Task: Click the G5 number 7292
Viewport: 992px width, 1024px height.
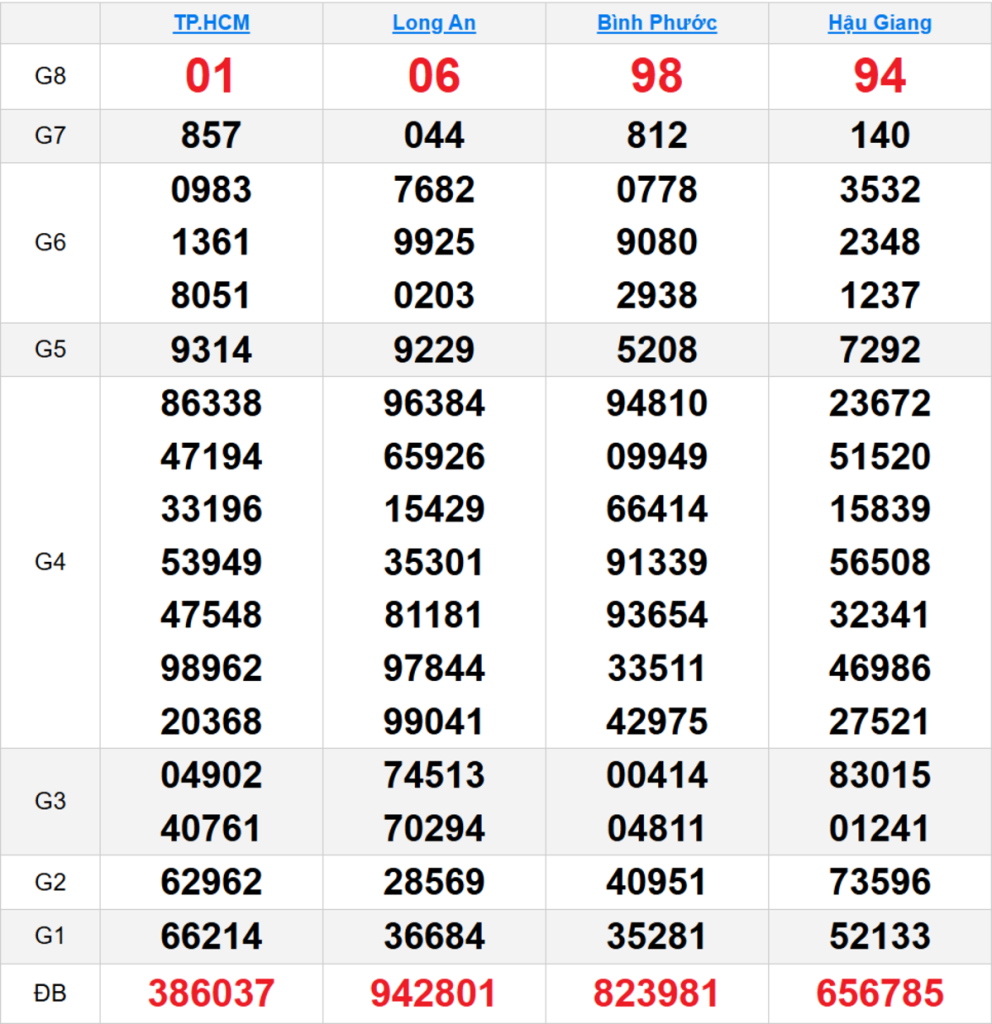Action: coord(880,350)
